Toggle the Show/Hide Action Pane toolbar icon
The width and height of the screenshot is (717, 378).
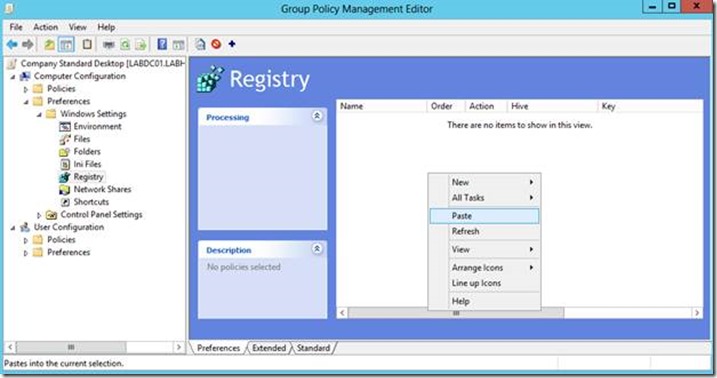point(178,44)
